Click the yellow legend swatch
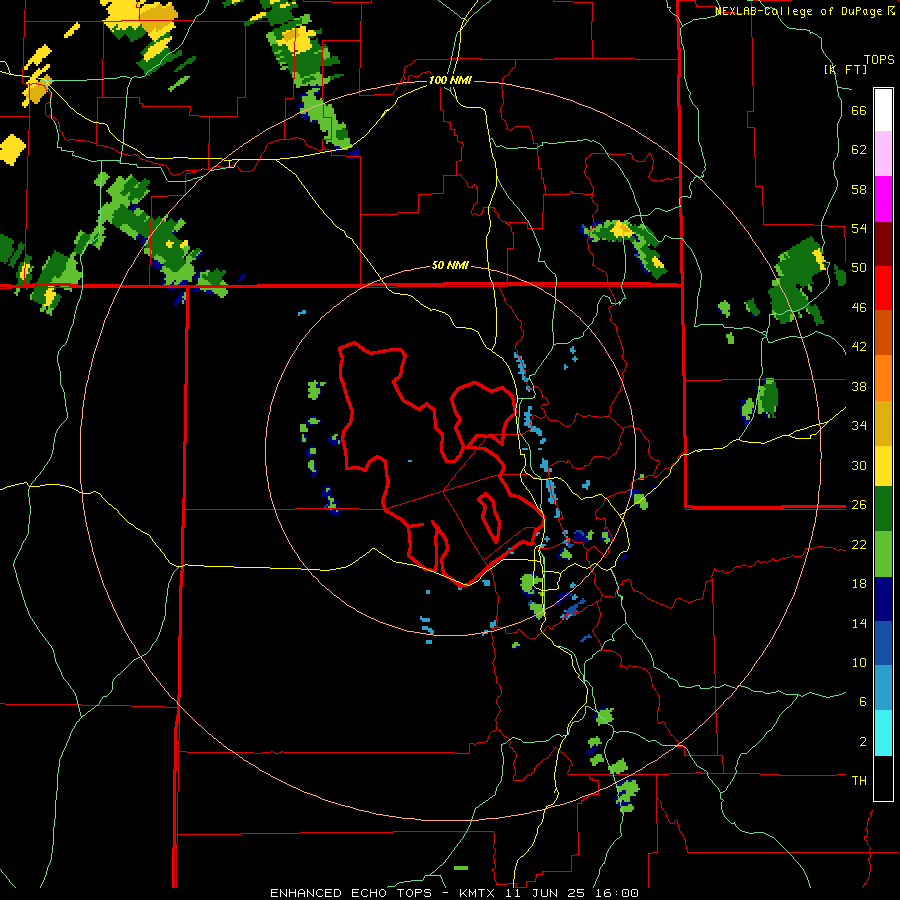900x900 pixels. tap(883, 465)
